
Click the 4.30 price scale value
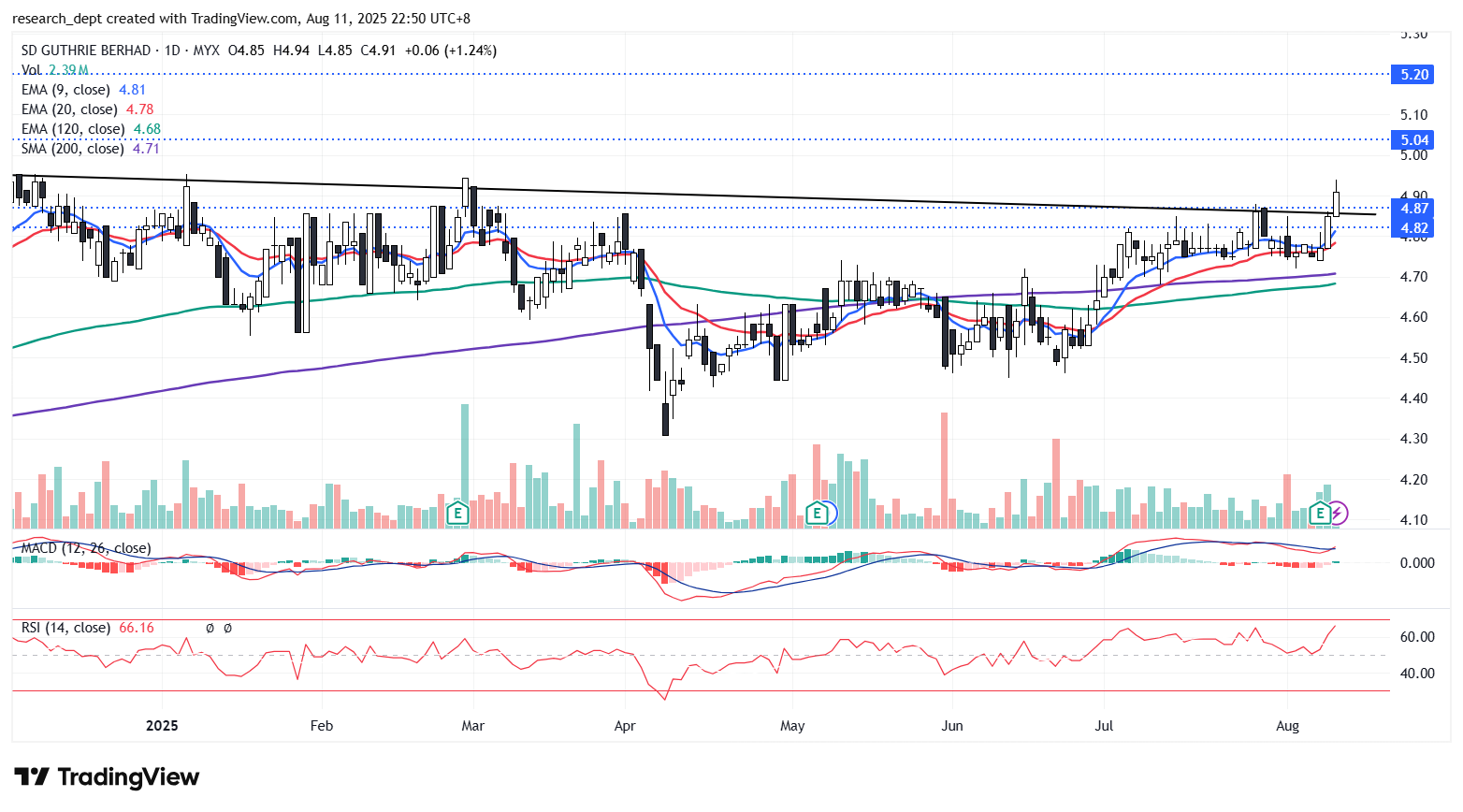(x=1413, y=439)
